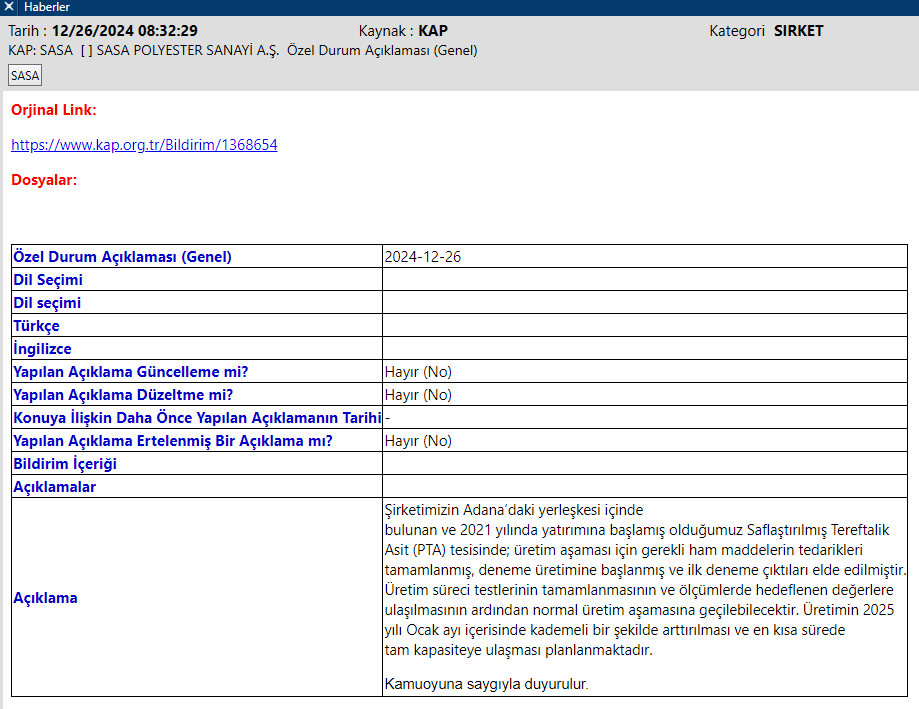Open the kap.org.tr Bildirim link
This screenshot has width=919, height=709.
pyautogui.click(x=144, y=145)
